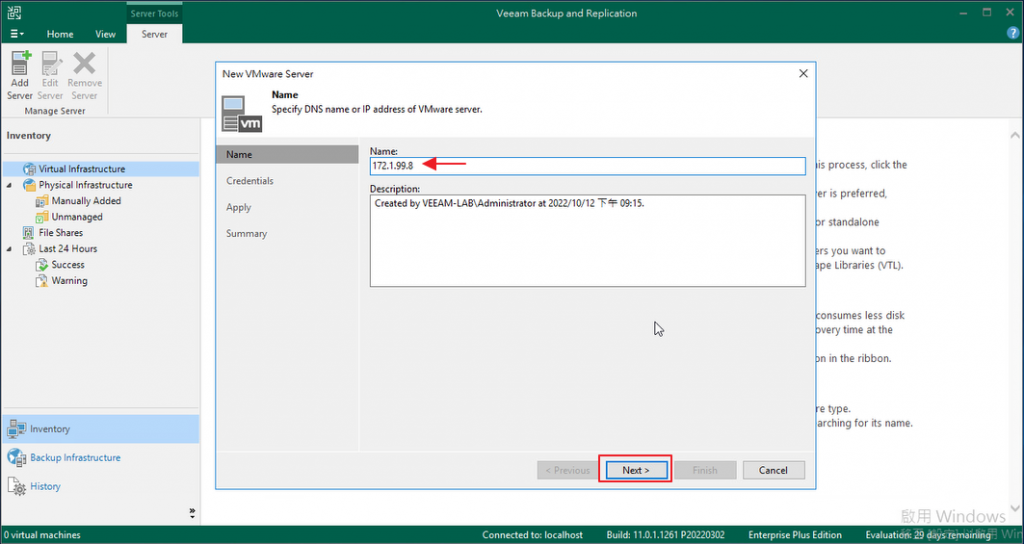This screenshot has height=544, width=1024.
Task: Click scroll up arrow in main pane
Action: [x=1015, y=135]
